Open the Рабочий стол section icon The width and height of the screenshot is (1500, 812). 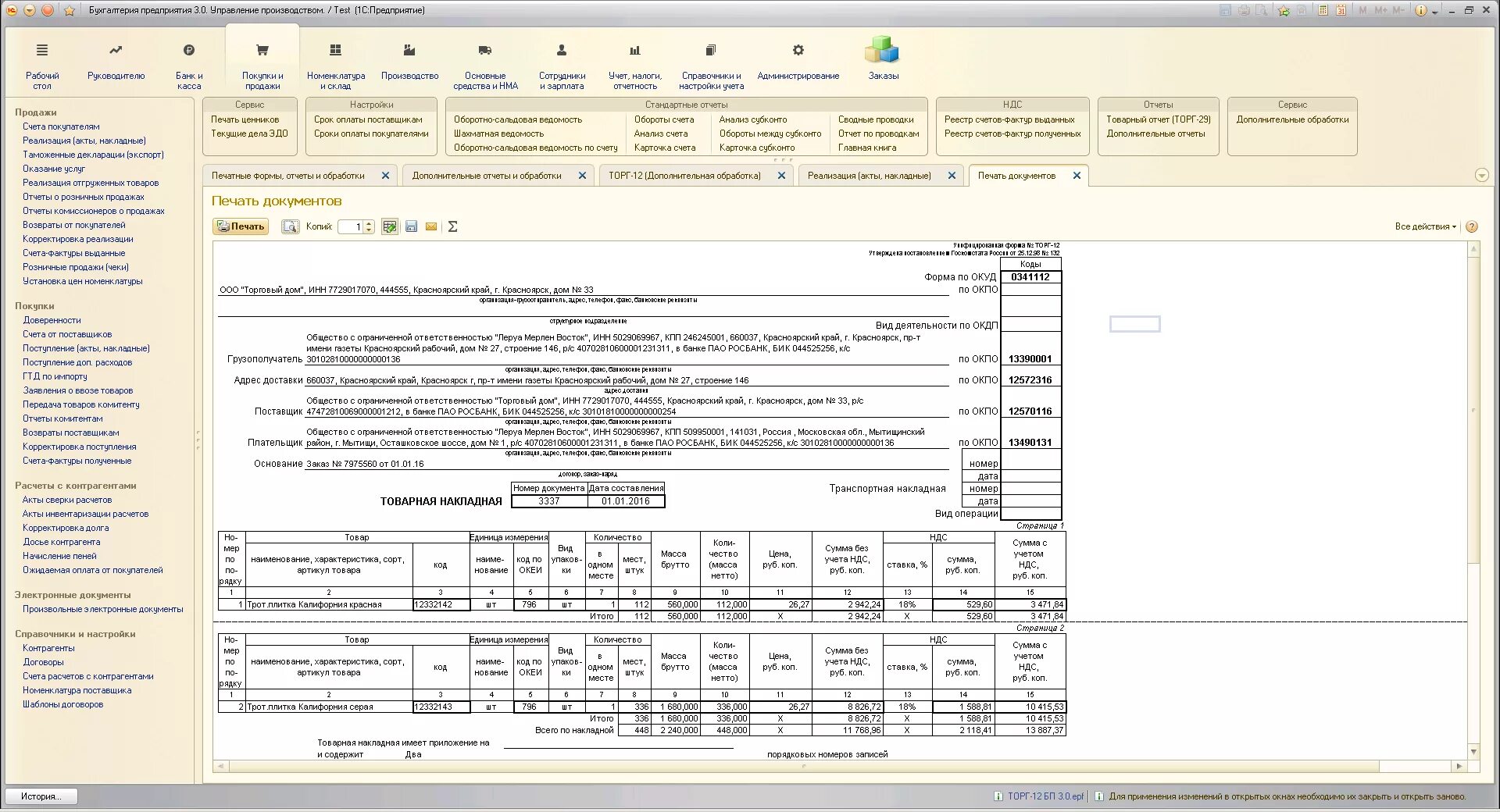pos(42,50)
